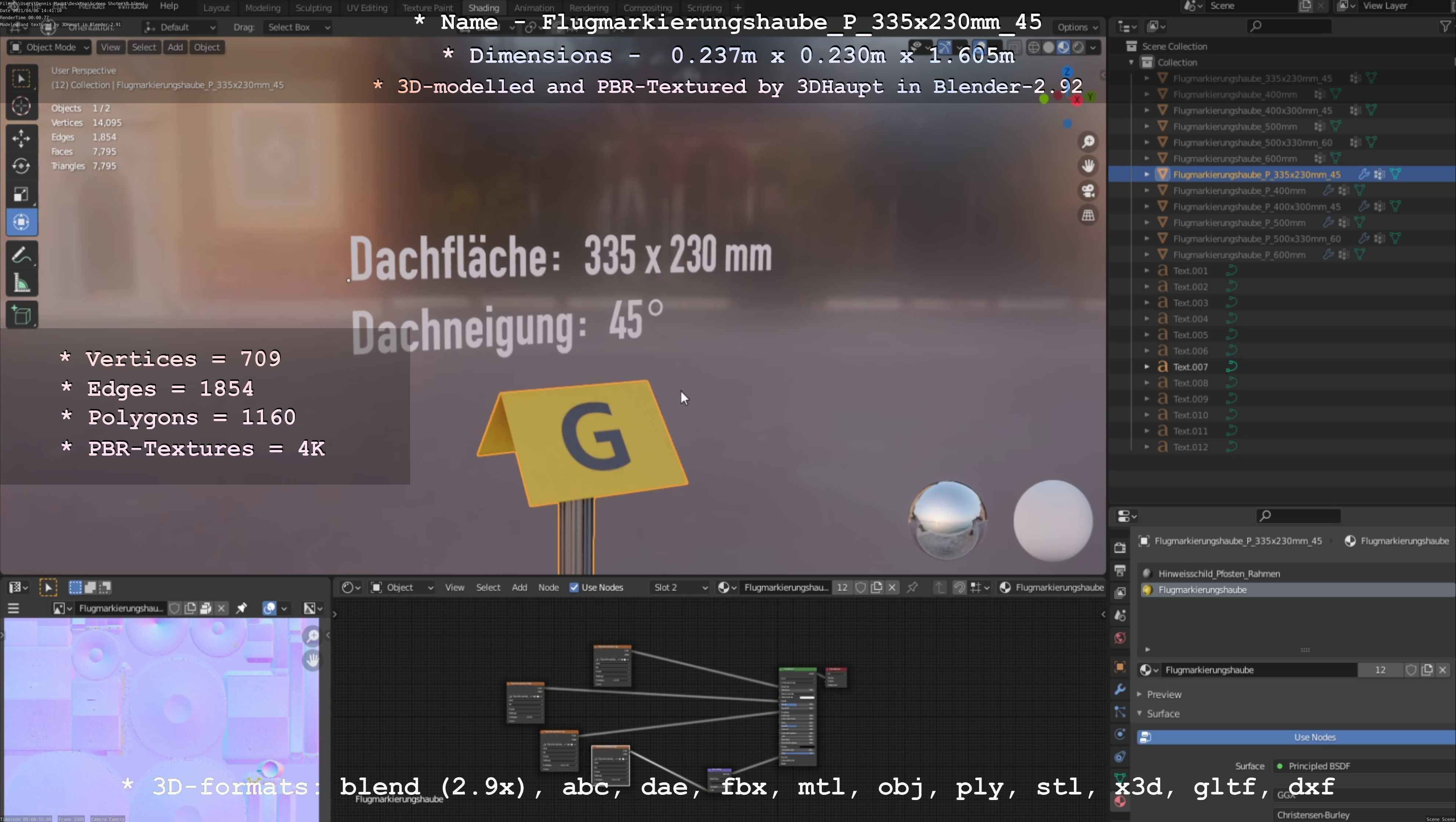Expand Flugmarkierungshaube_P_400mm in outliner

(1147, 191)
